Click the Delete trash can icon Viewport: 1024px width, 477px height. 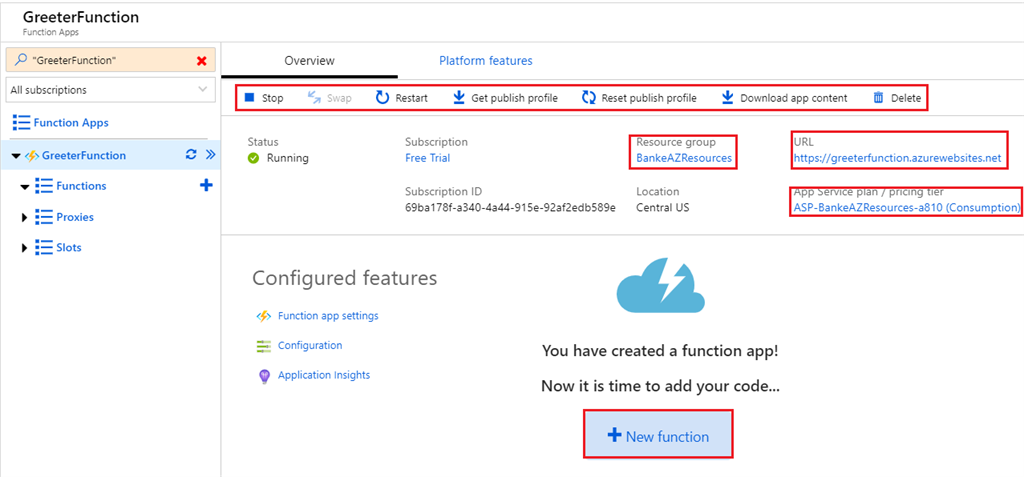878,98
